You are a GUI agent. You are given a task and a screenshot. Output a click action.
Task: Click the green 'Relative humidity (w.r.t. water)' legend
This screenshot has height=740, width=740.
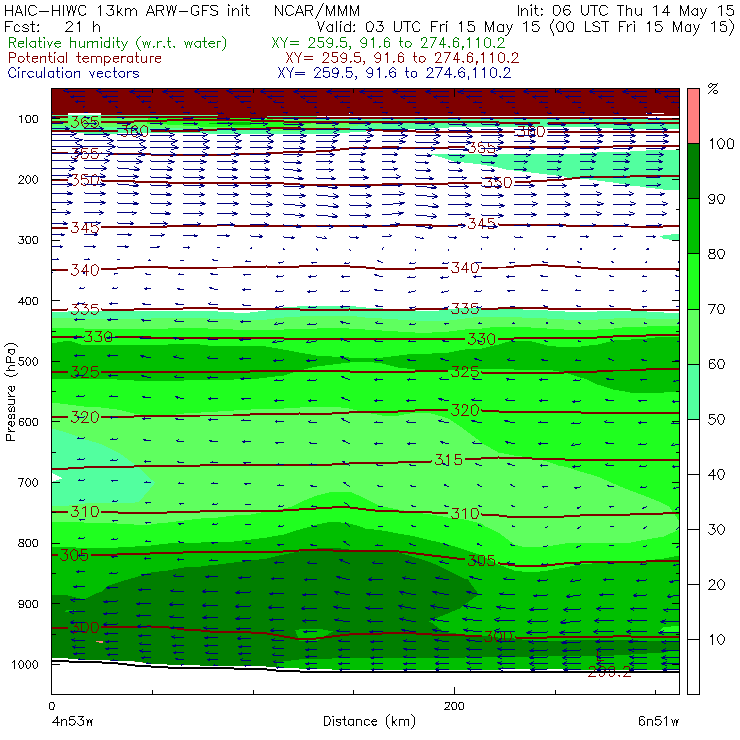118,43
